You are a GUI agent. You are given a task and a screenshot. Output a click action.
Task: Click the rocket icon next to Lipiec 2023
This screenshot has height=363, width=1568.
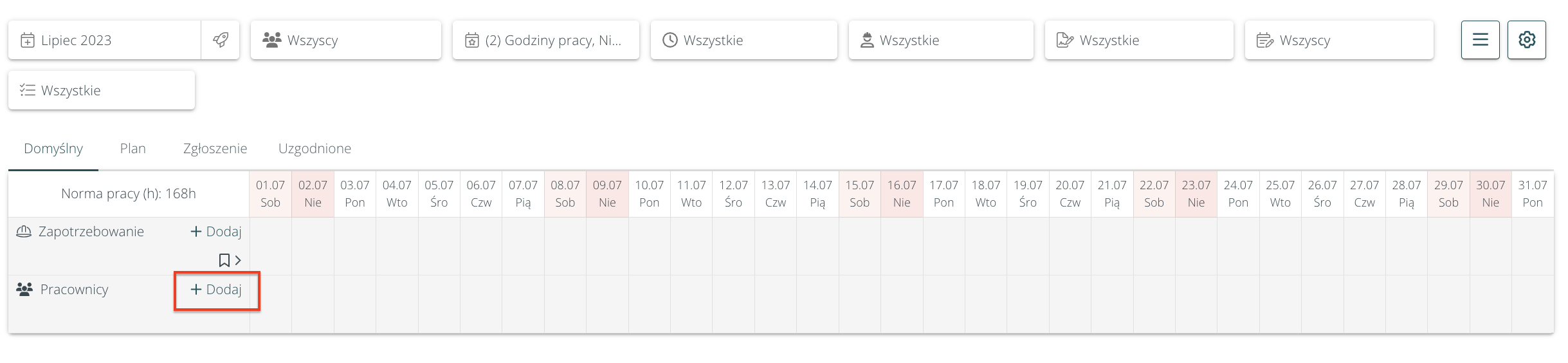pos(221,40)
